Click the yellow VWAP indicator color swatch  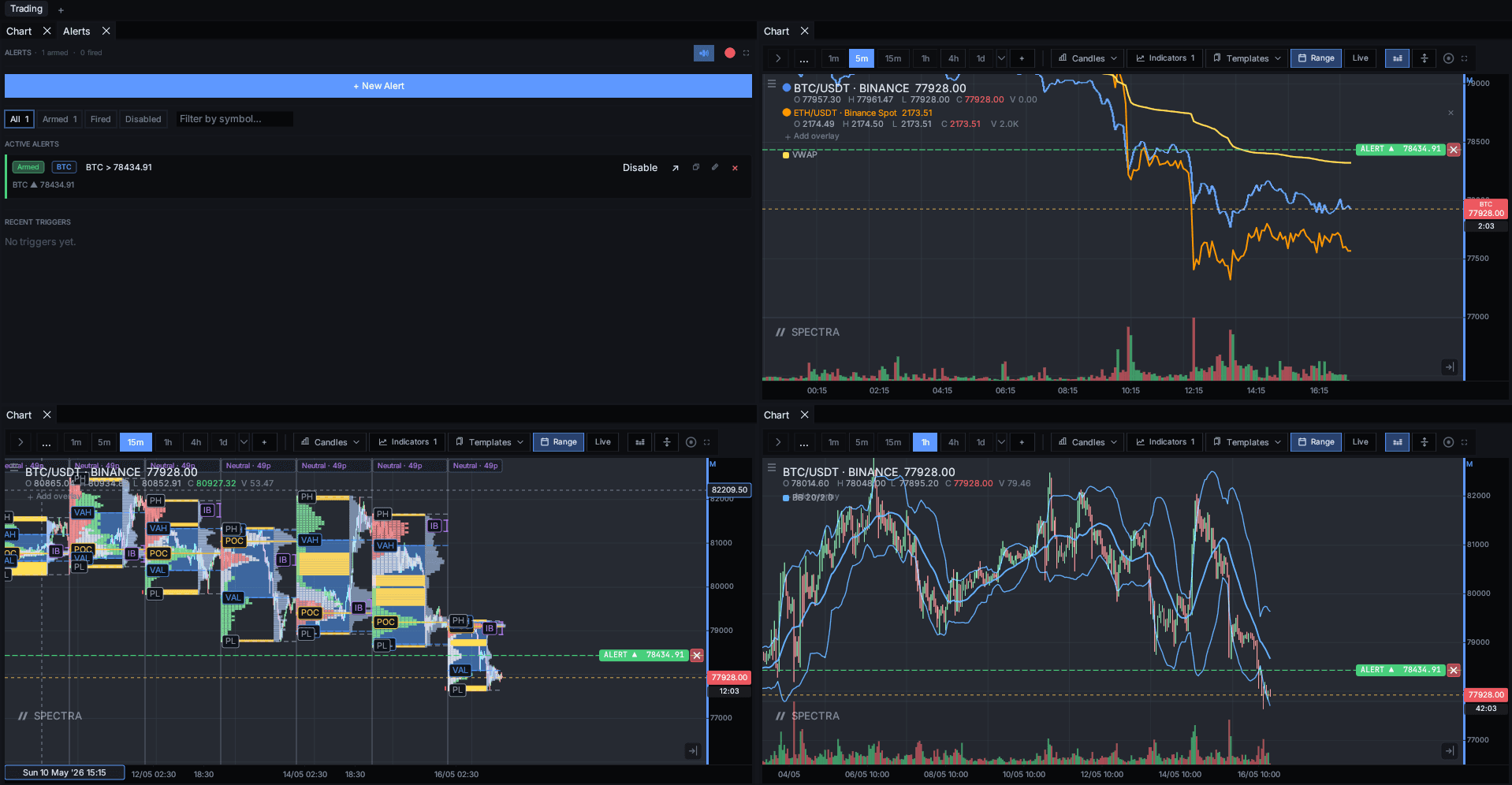(x=786, y=155)
